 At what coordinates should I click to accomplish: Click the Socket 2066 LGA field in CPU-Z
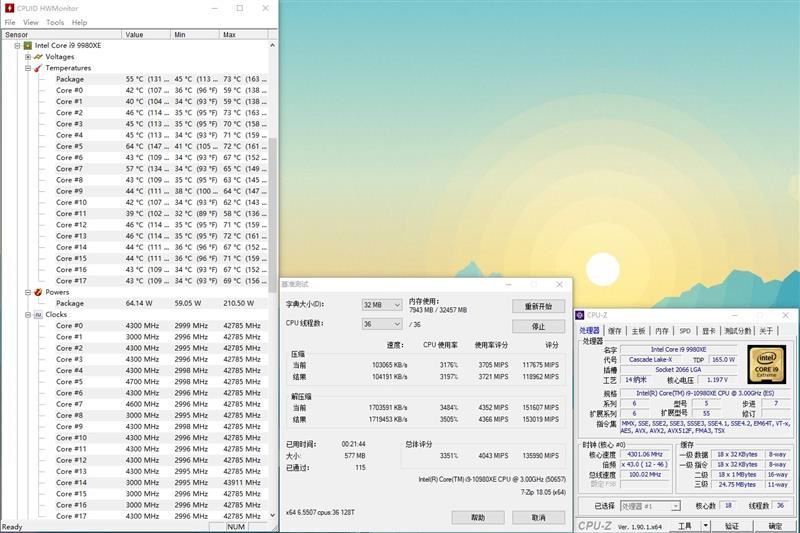point(679,370)
